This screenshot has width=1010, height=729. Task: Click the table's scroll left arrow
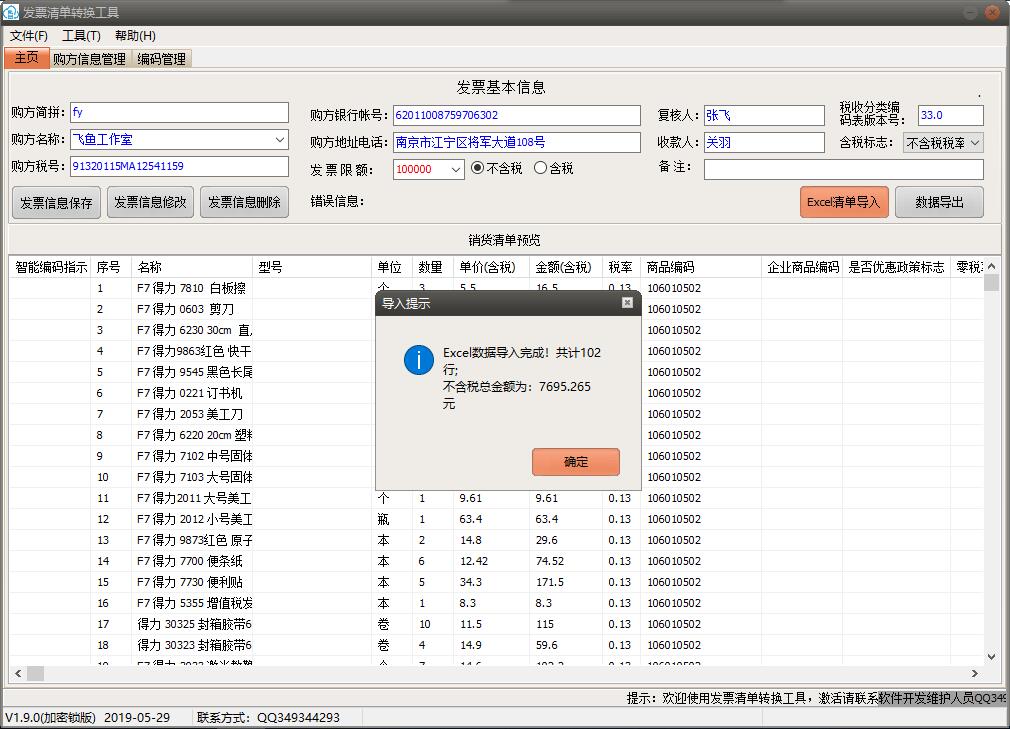[x=17, y=674]
